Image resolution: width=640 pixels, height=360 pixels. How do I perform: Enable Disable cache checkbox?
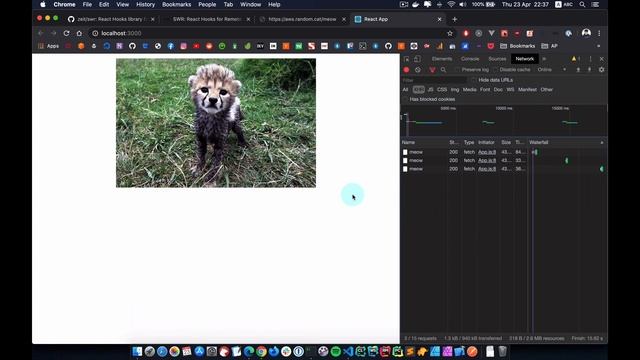pyautogui.click(x=495, y=70)
